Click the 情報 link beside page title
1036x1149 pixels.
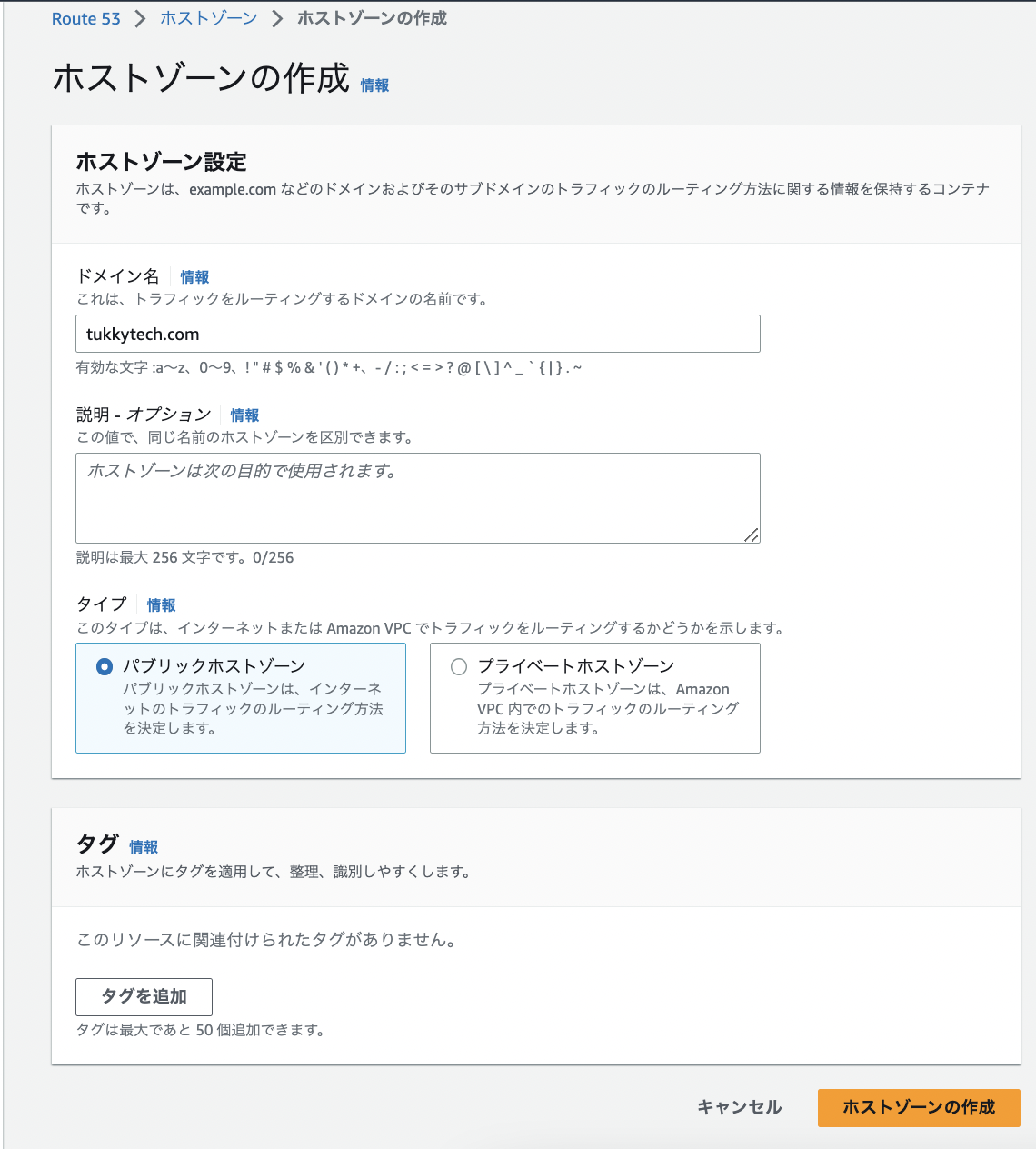coord(374,85)
